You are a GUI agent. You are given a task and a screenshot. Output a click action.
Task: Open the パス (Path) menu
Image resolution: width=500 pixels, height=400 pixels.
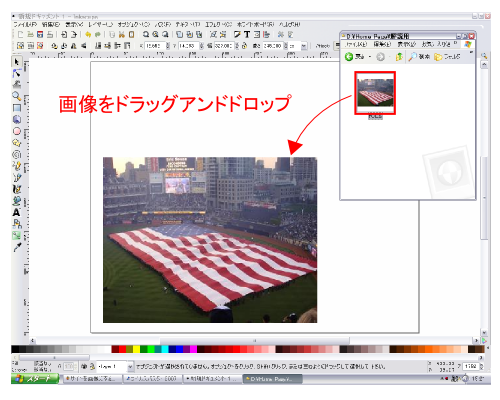click(x=163, y=25)
